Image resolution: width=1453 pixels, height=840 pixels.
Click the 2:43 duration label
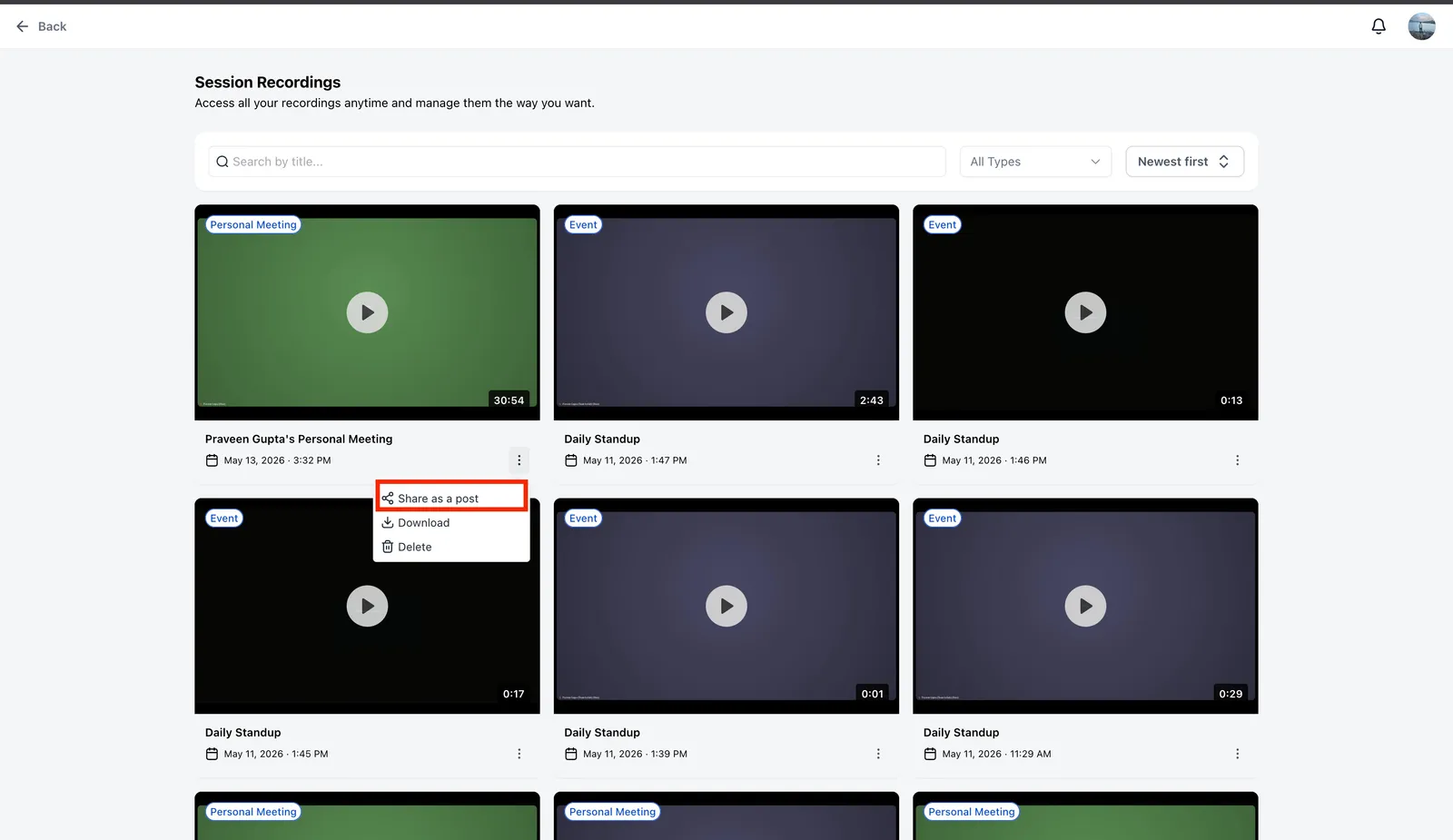coord(872,400)
